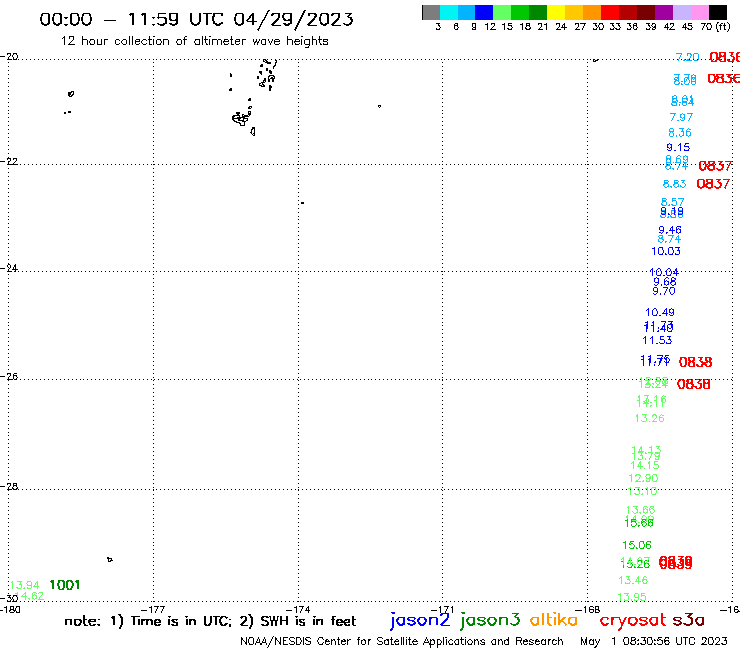Click the gray 3 ft legend swatch
Image resolution: width=740 pixels, height=650 pixels.
point(431,12)
